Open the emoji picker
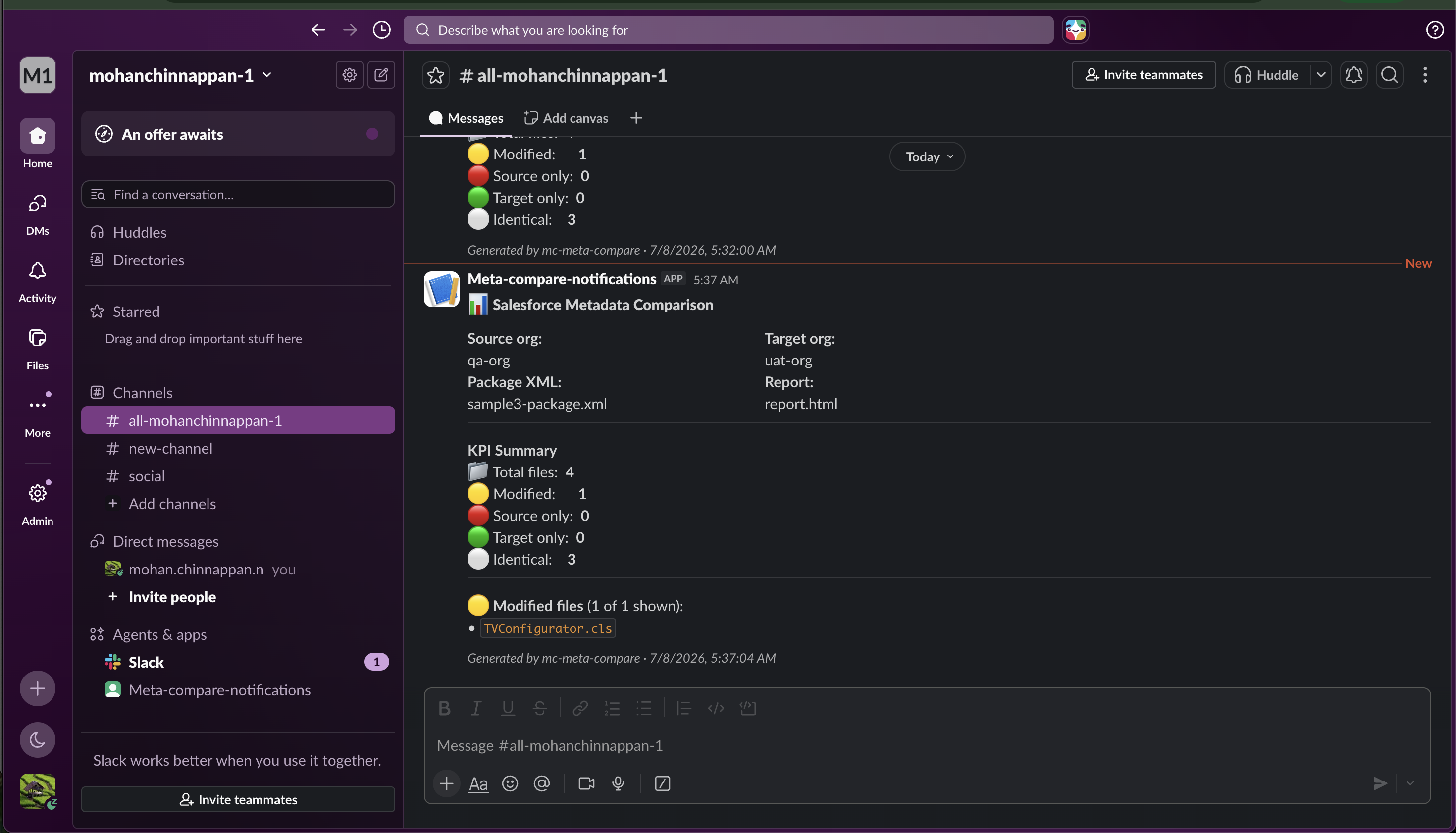The width and height of the screenshot is (1456, 833). point(510,783)
